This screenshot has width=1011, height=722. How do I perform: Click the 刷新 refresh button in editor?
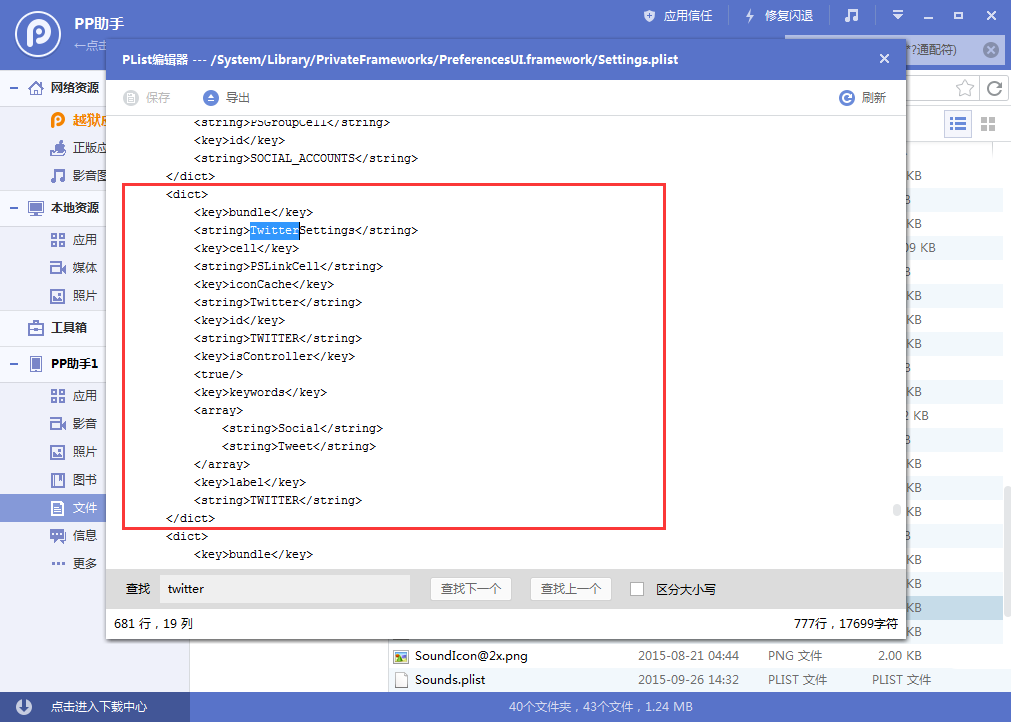[863, 97]
